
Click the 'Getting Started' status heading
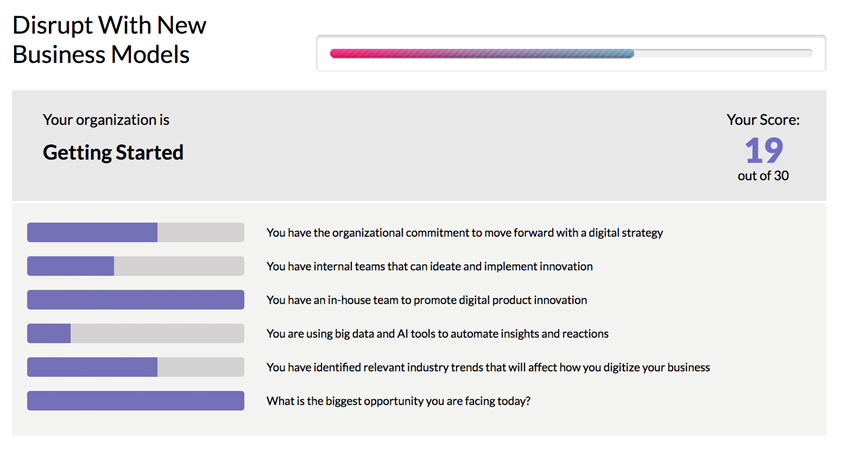click(x=113, y=153)
